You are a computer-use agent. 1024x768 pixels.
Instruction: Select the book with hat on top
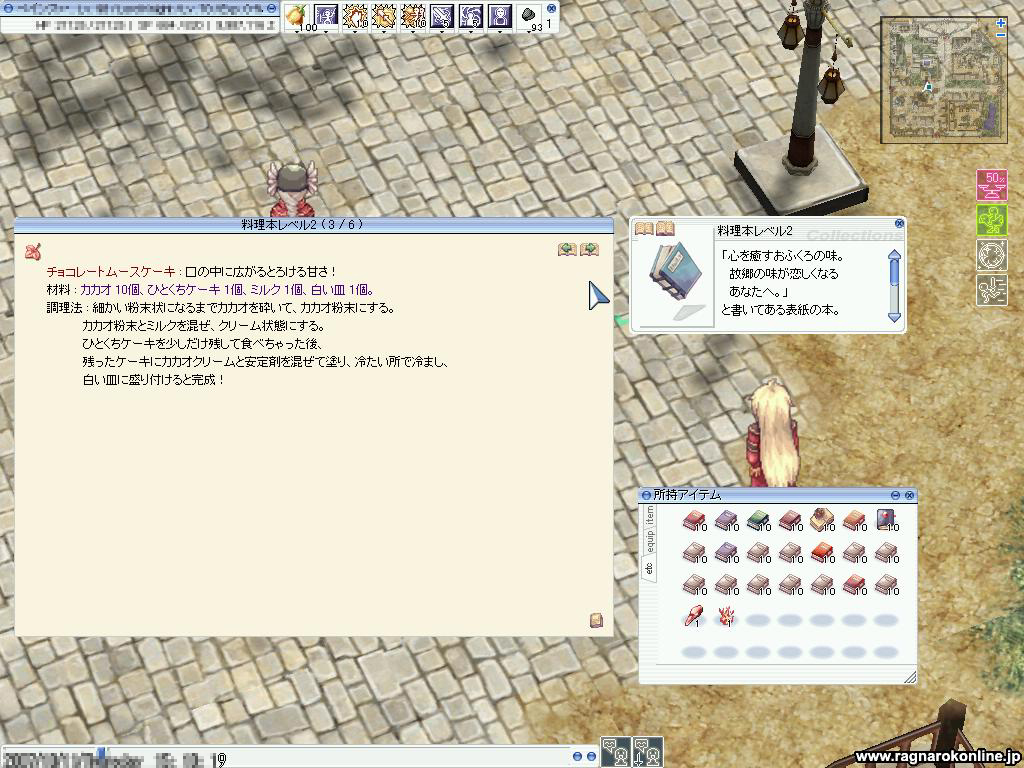point(822,520)
